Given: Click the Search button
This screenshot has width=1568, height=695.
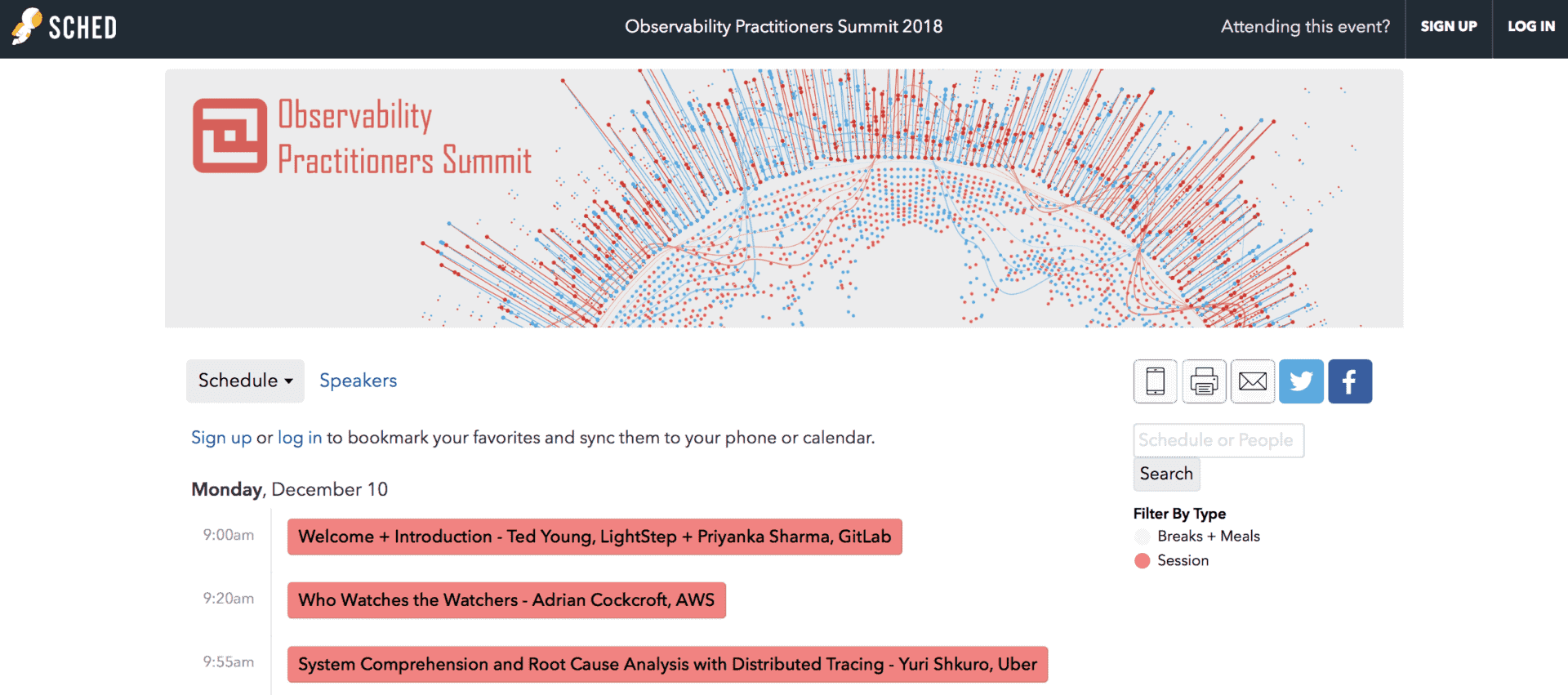Looking at the screenshot, I should tap(1166, 474).
